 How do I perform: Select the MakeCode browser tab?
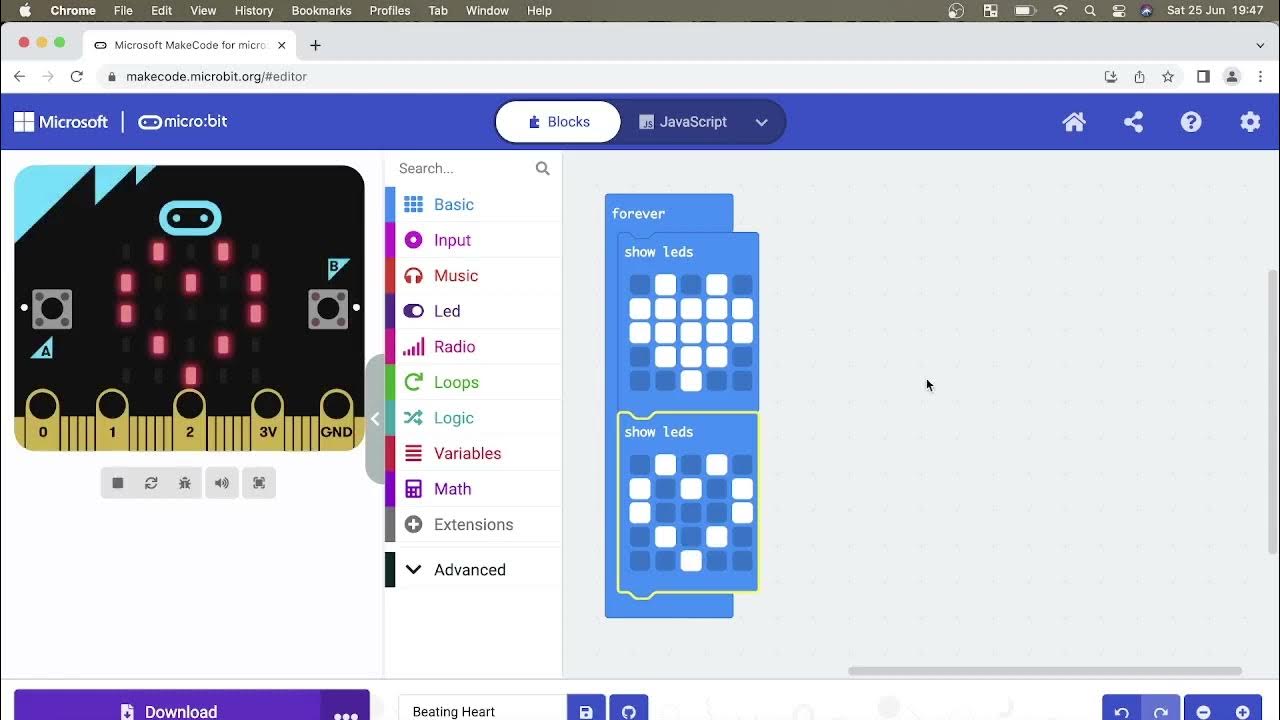(x=190, y=45)
